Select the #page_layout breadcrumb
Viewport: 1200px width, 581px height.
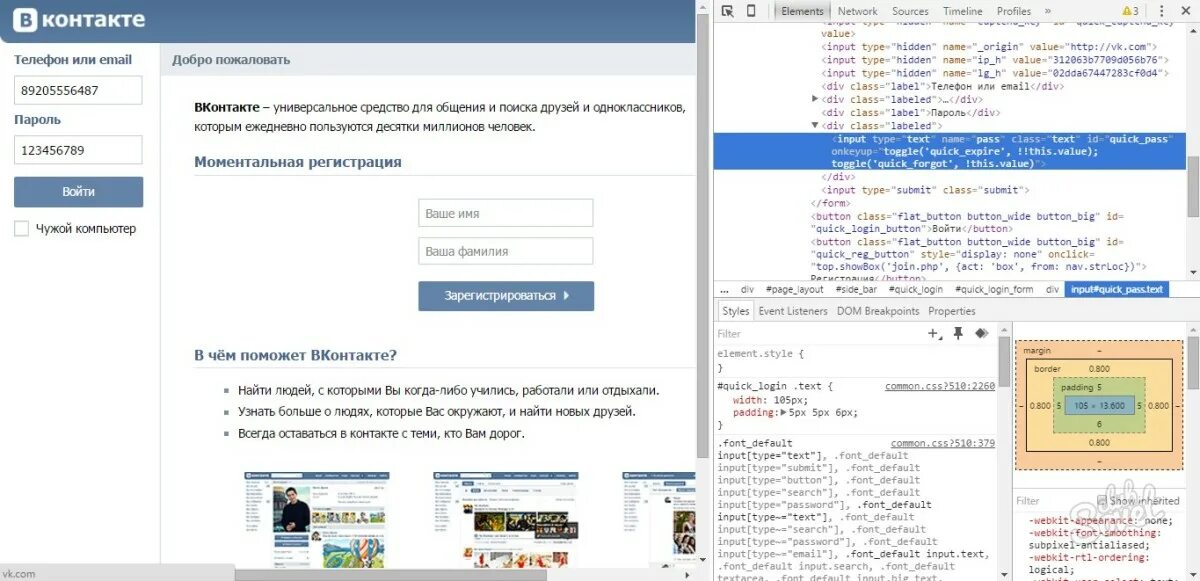(x=794, y=289)
